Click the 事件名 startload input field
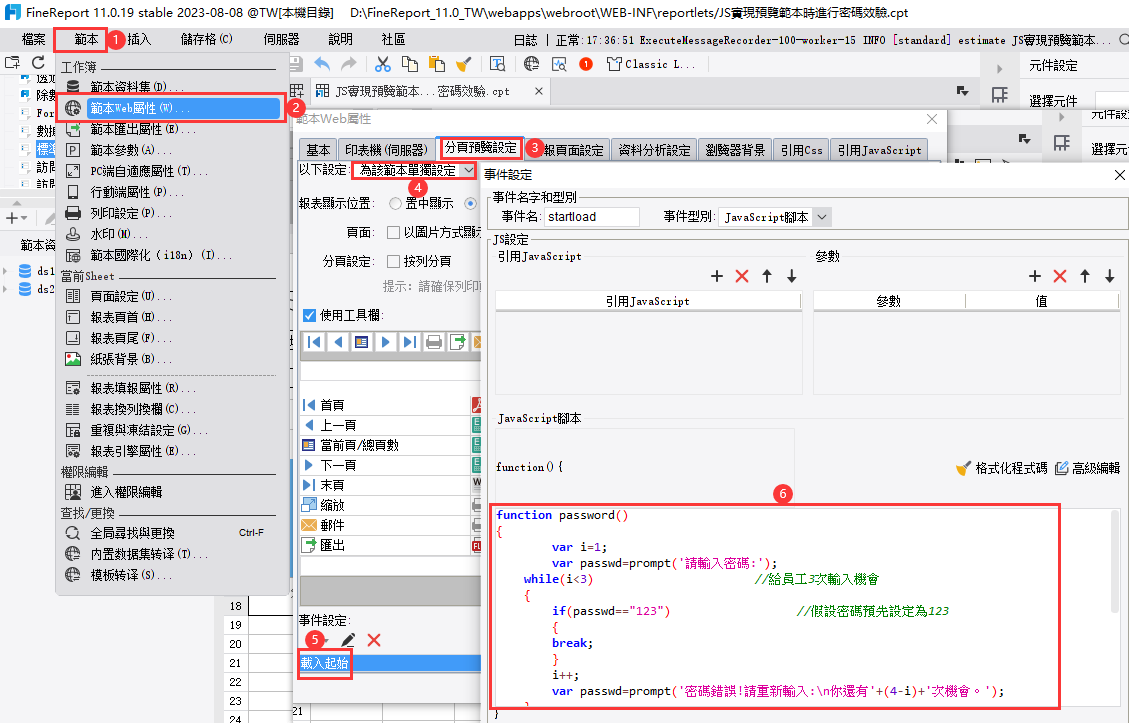The height and width of the screenshot is (723, 1129). 591,217
